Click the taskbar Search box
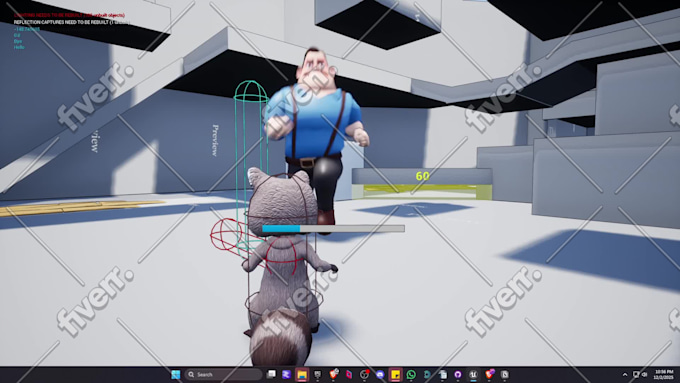The height and width of the screenshot is (383, 680). [x=224, y=374]
